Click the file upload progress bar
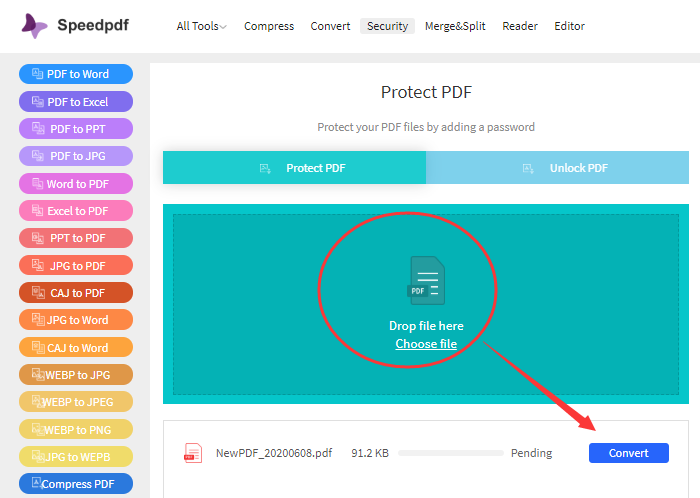The image size is (700, 498). click(450, 453)
